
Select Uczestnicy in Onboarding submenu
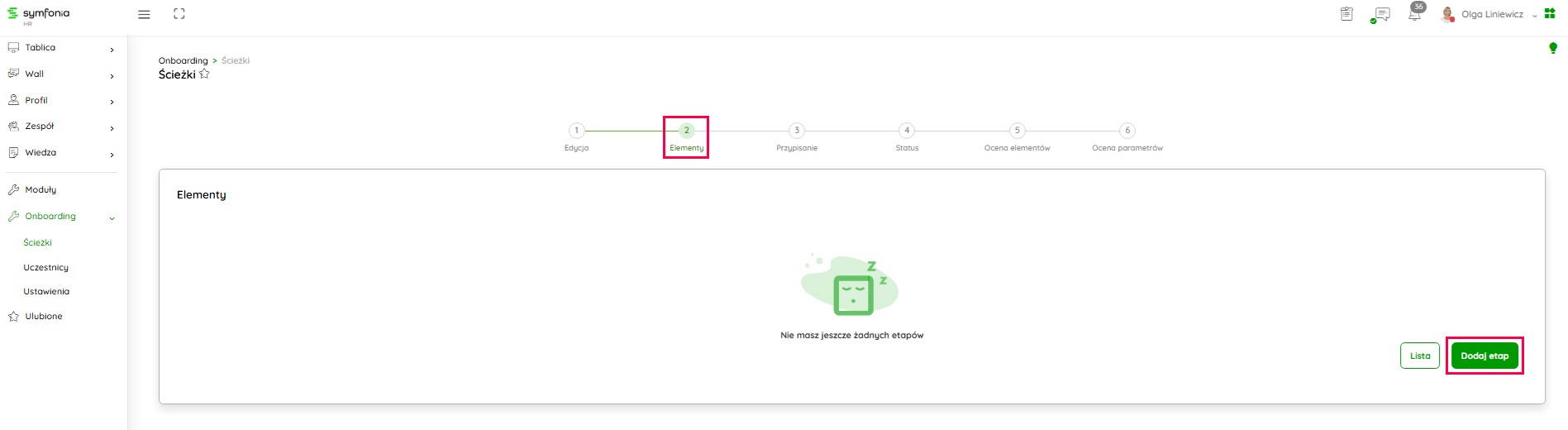(46, 268)
